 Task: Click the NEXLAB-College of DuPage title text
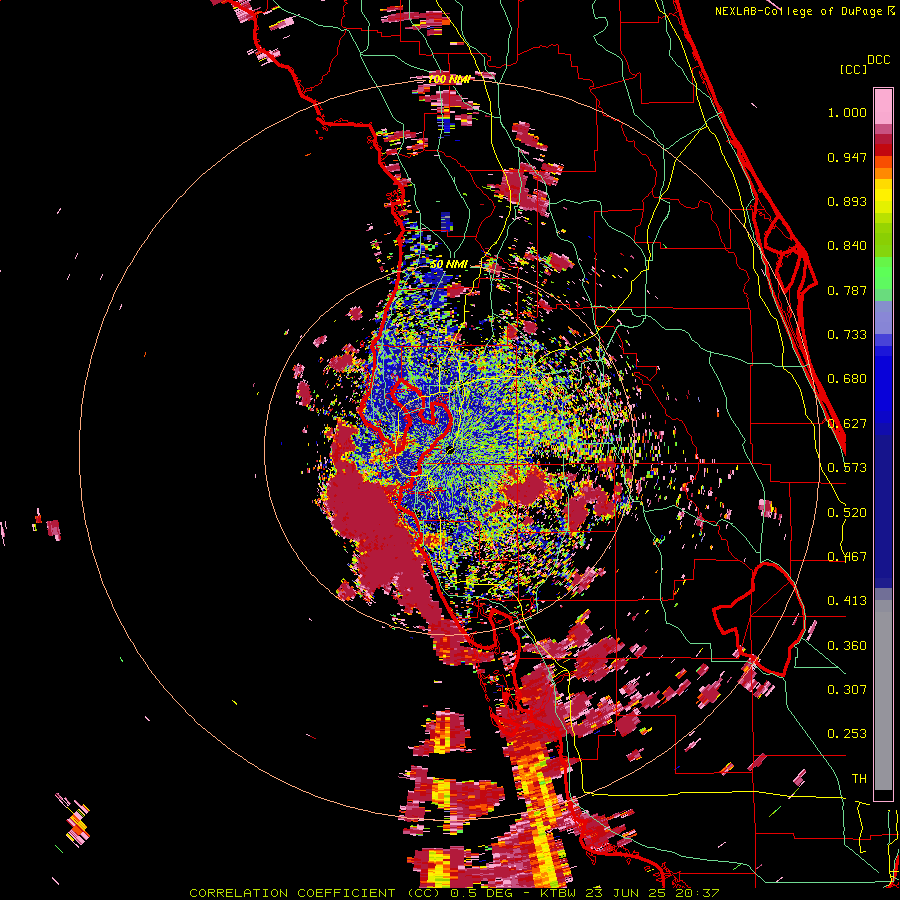[x=798, y=11]
